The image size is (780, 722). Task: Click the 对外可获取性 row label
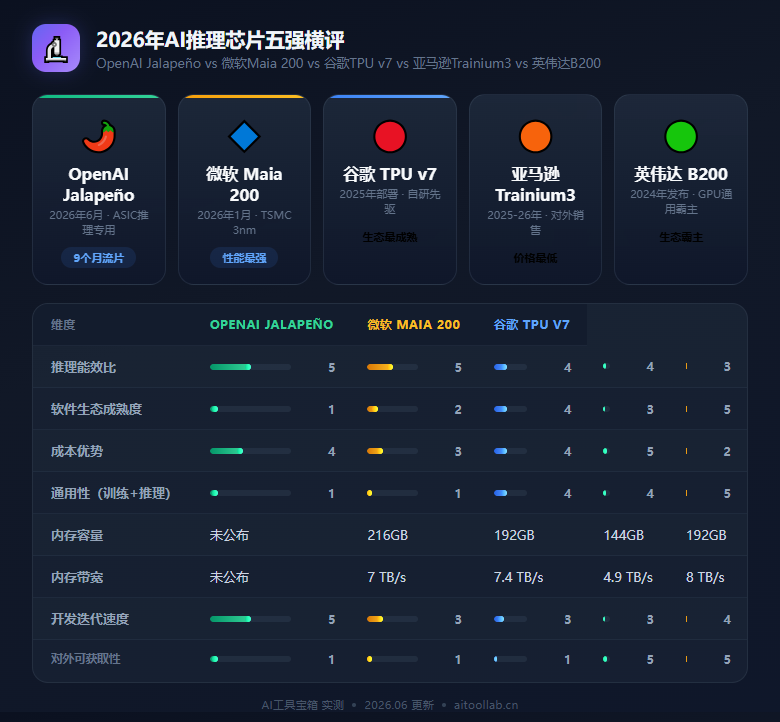click(86, 659)
